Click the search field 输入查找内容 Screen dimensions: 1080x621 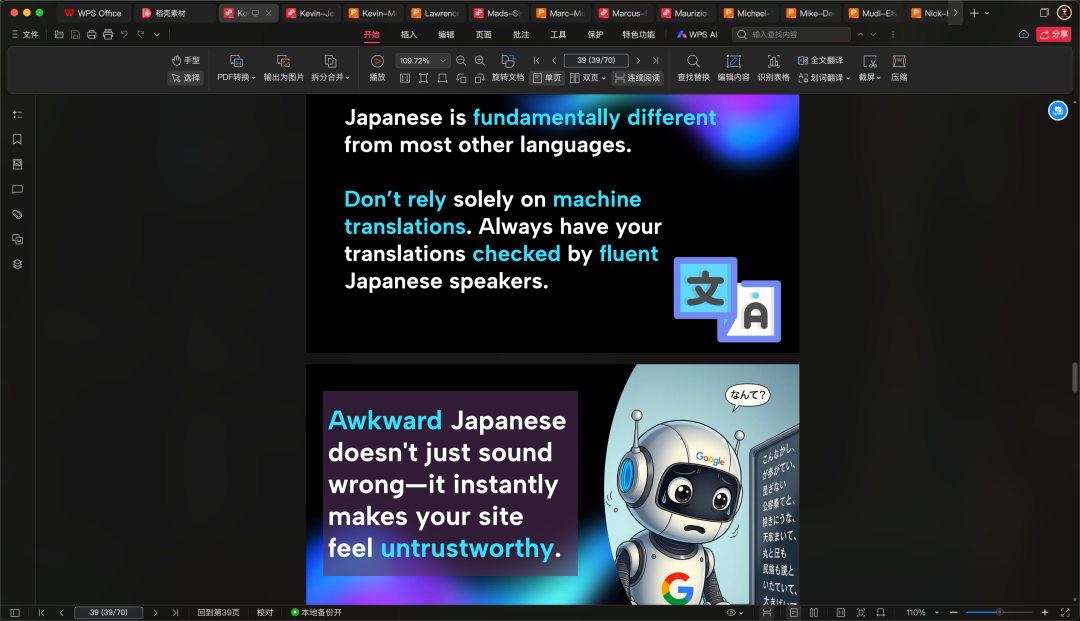[792, 34]
